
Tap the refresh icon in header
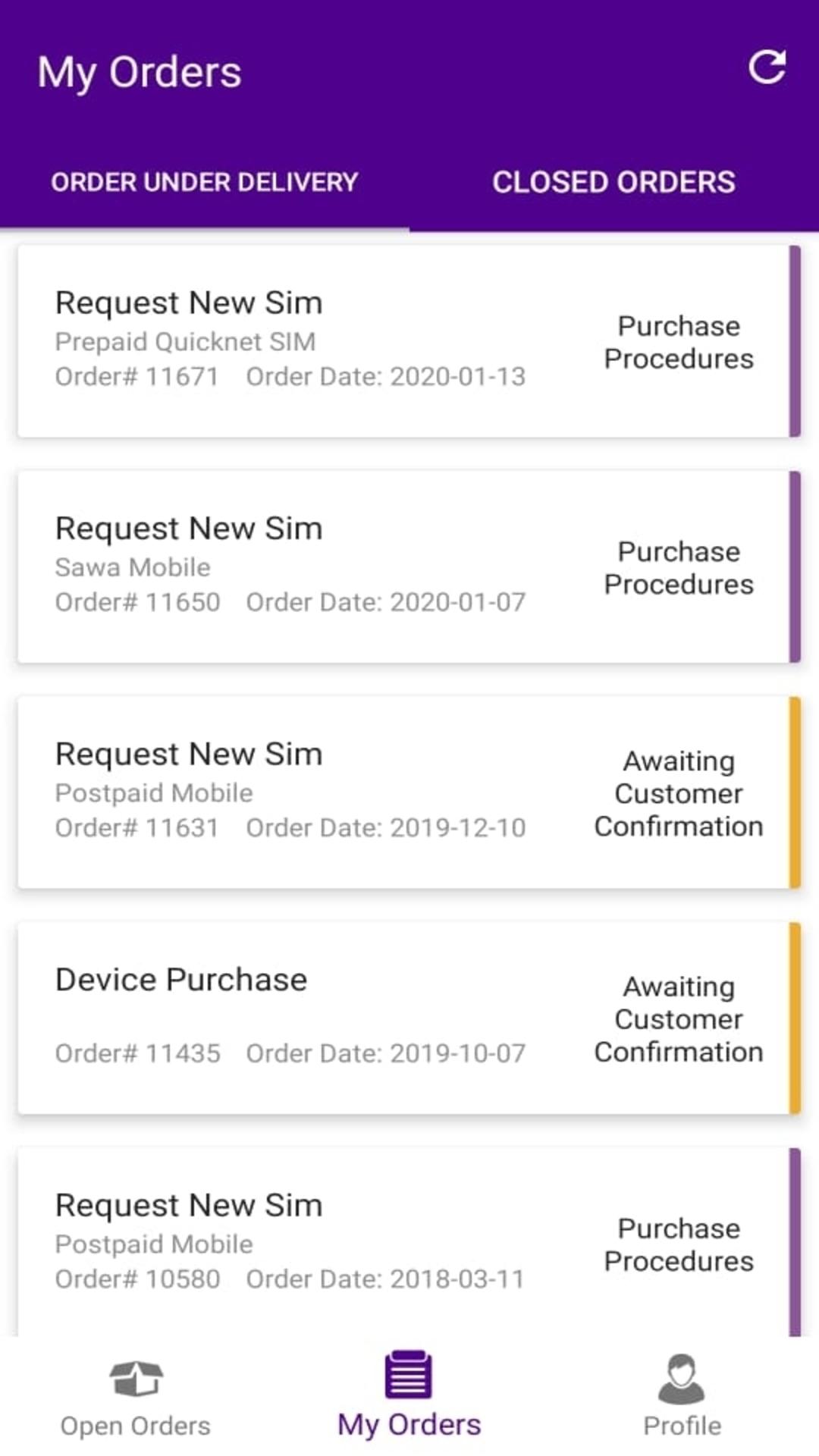[767, 67]
